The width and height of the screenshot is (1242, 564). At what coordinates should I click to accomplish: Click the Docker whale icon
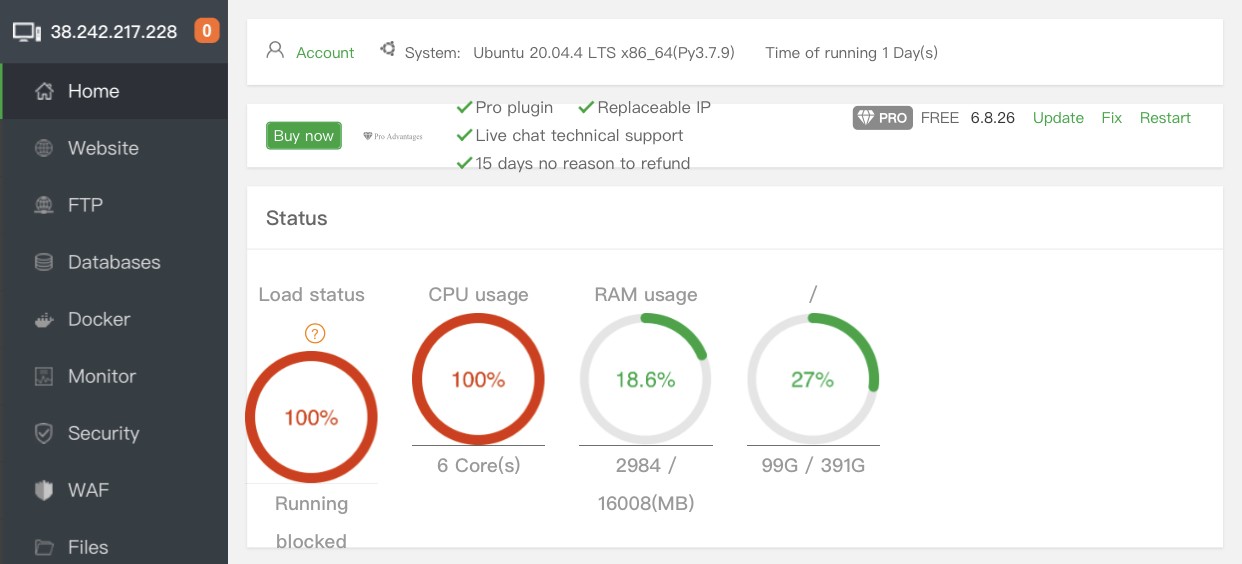click(x=44, y=320)
